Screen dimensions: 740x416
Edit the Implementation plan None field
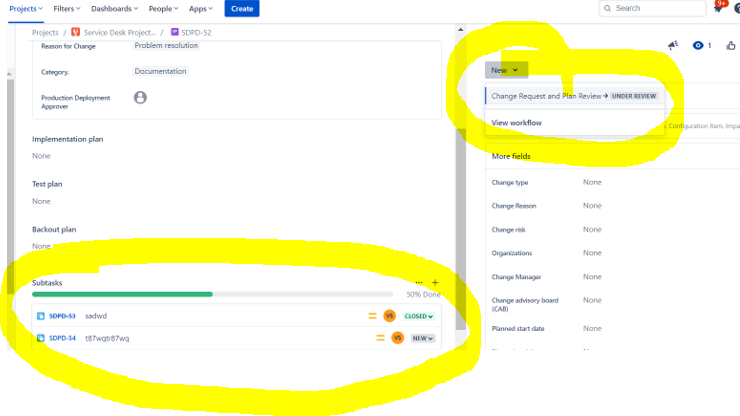(41, 156)
